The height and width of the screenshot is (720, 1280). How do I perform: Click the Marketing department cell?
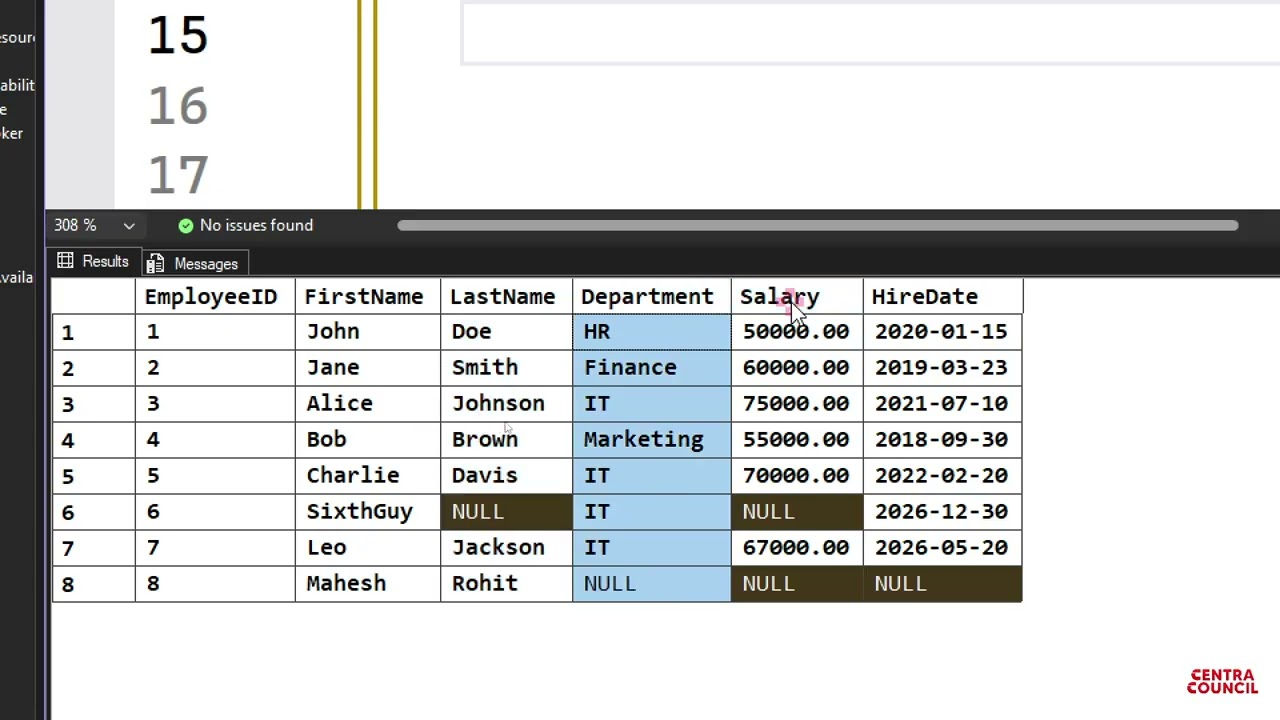[x=652, y=440]
